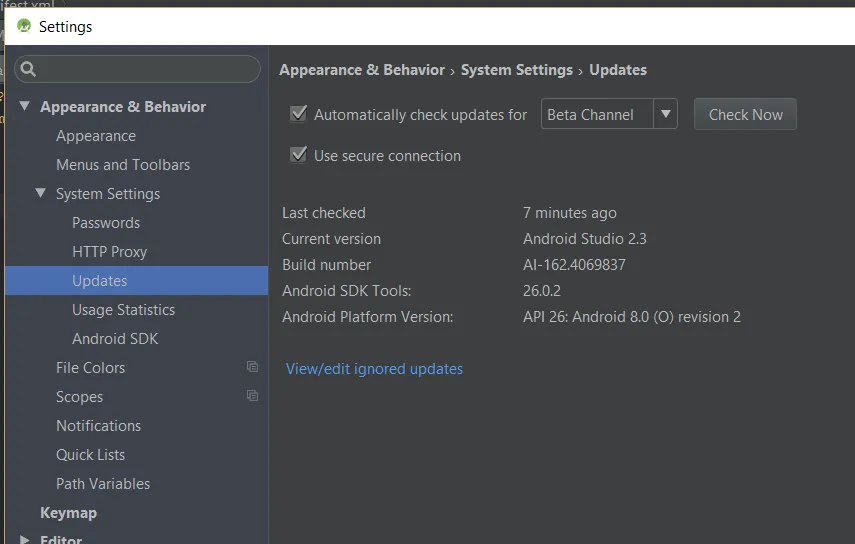Click the settings search field
This screenshot has height=544, width=855.
(x=148, y=69)
